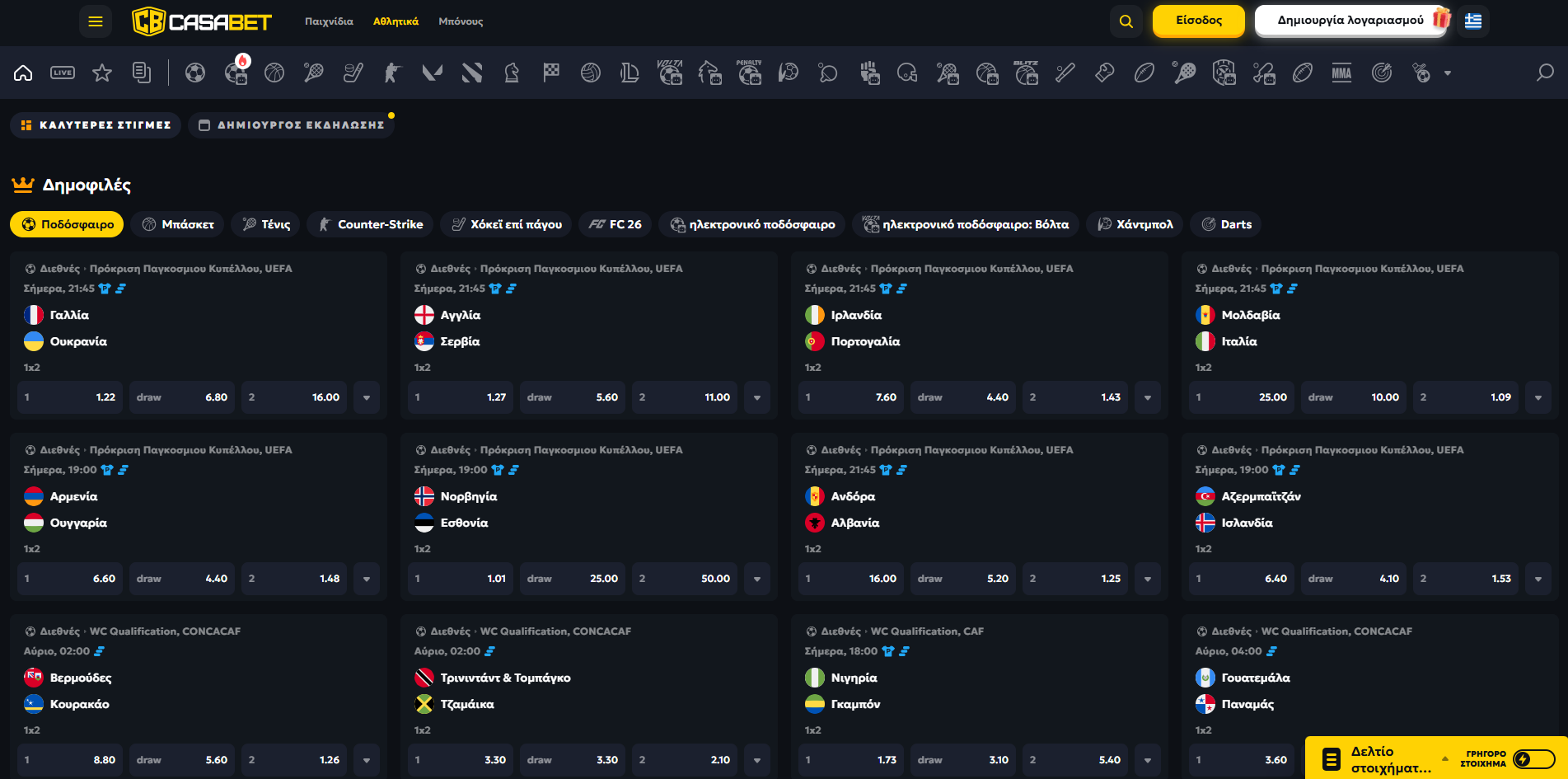
Task: Select the MMA sport icon
Action: (1341, 73)
